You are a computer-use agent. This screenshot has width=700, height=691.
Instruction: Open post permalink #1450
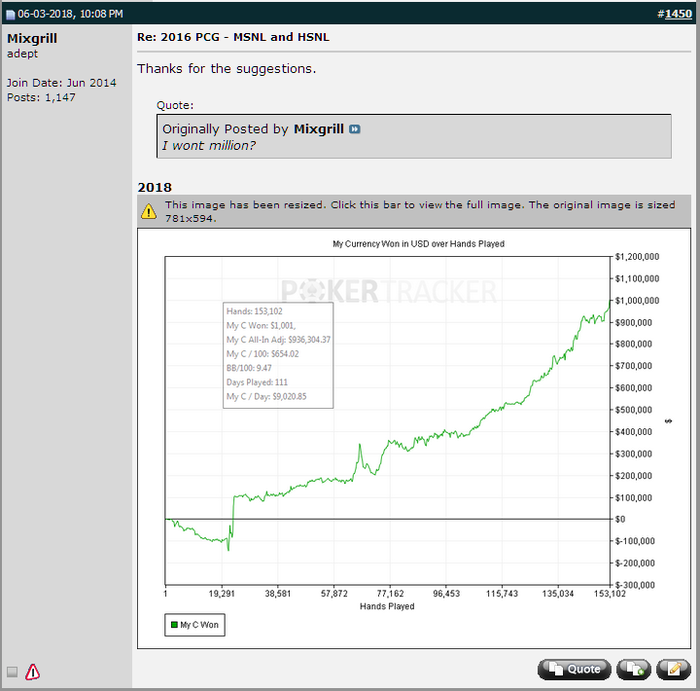[x=678, y=14]
